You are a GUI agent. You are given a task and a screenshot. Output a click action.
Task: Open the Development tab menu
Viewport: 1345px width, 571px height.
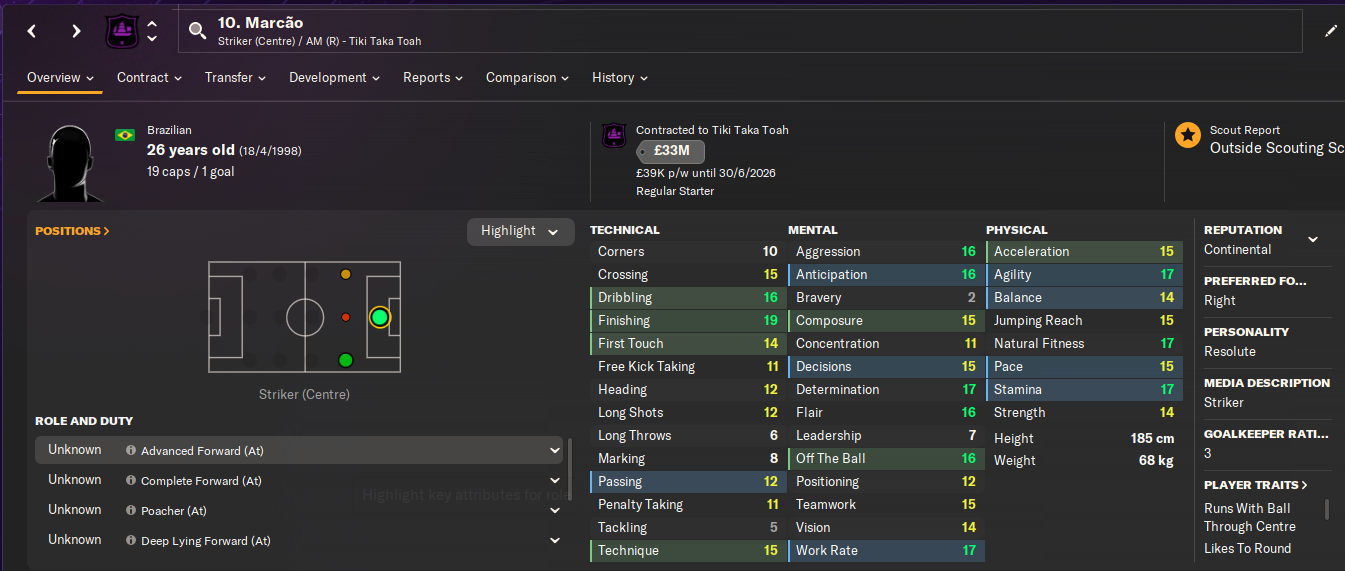334,78
